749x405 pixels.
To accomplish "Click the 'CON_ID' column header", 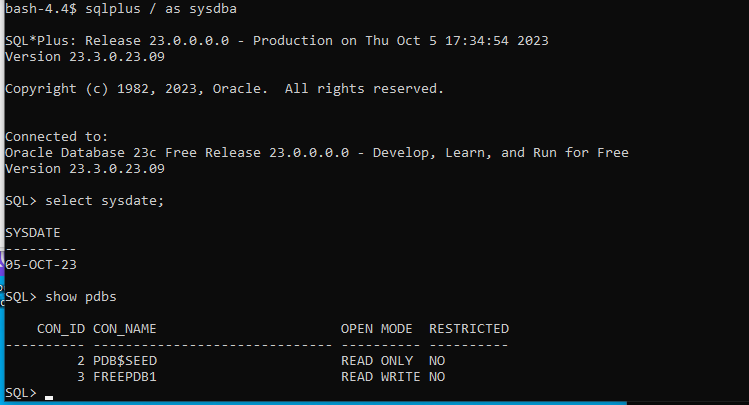I will click(x=61, y=329).
